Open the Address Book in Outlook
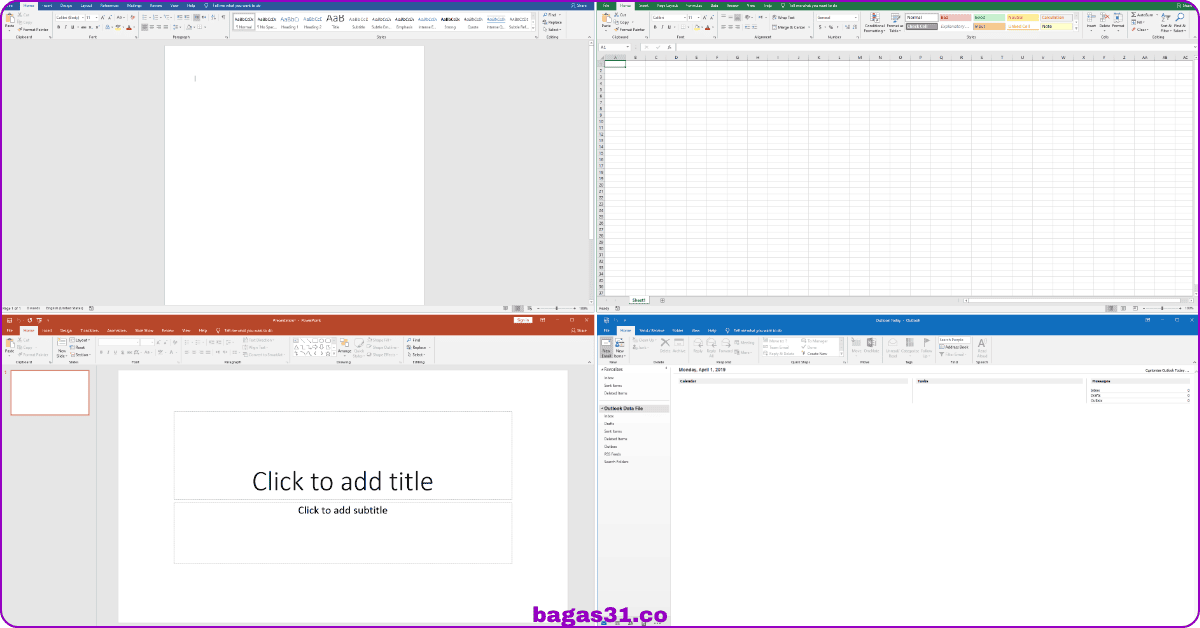 point(954,347)
